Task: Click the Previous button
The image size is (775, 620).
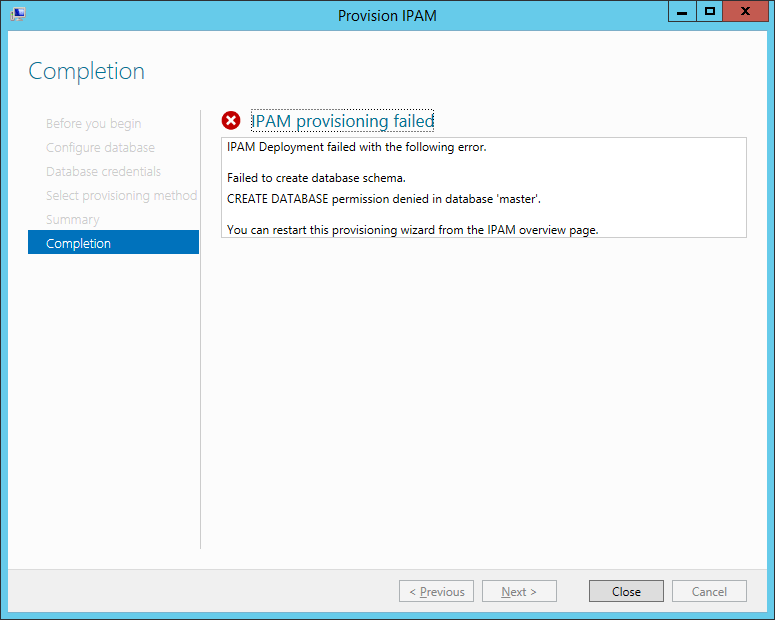Action: tap(436, 591)
